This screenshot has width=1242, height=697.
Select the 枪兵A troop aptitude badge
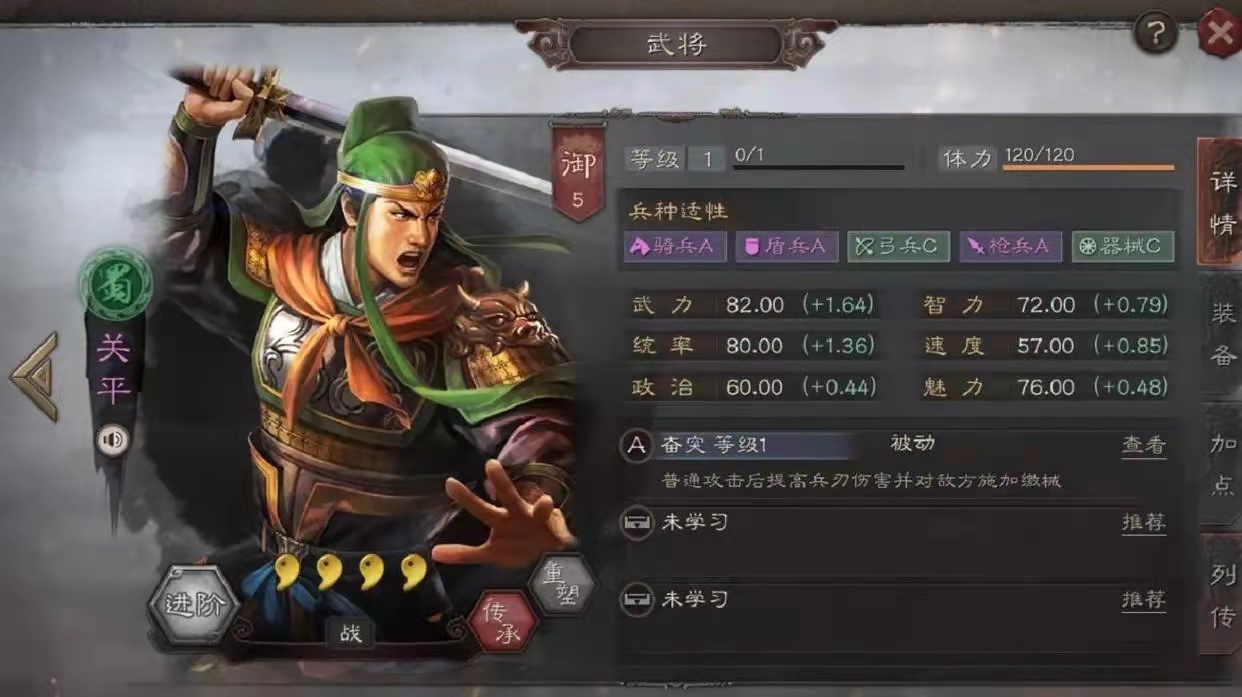1011,247
